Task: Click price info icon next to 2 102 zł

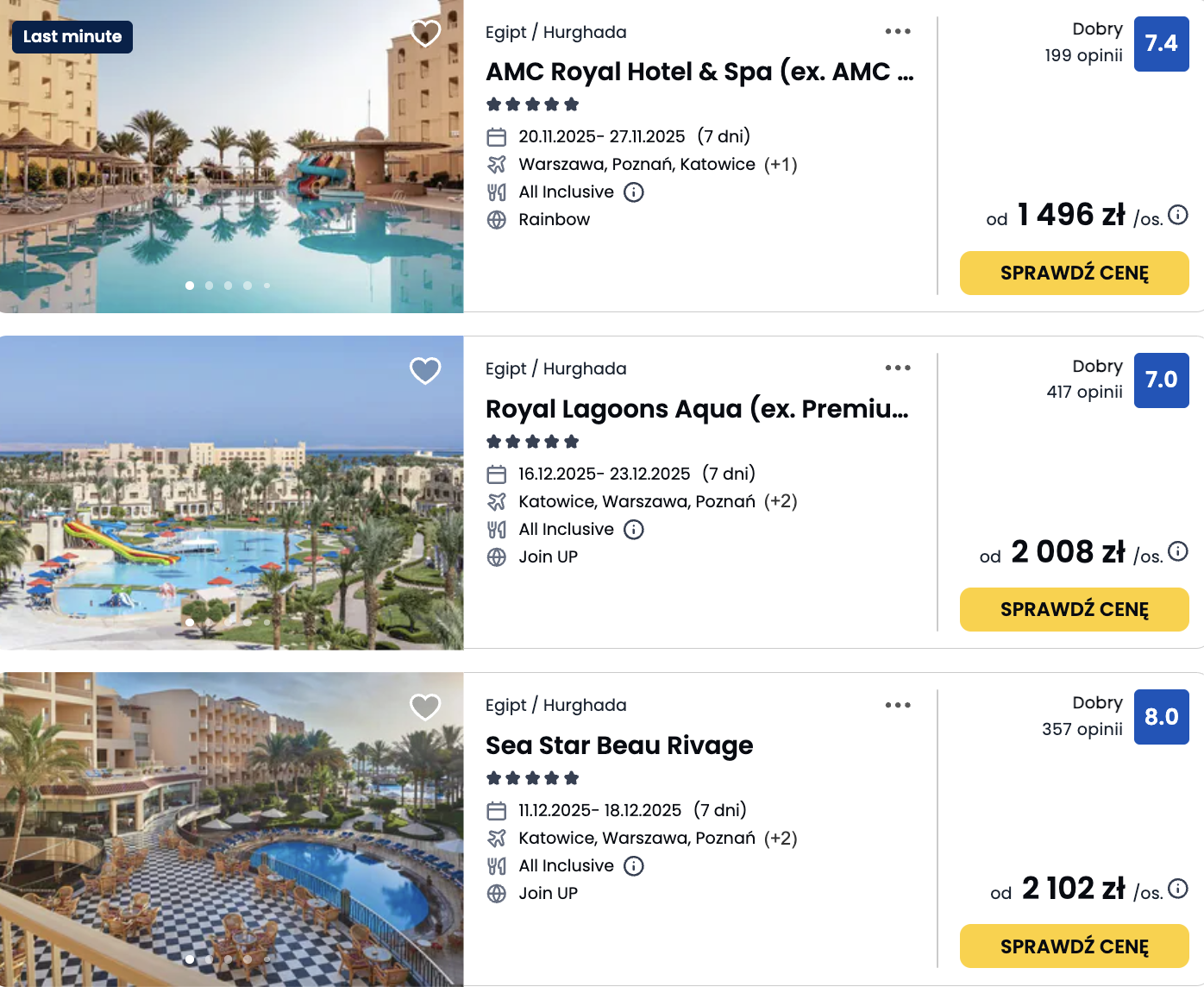Action: tap(1178, 888)
